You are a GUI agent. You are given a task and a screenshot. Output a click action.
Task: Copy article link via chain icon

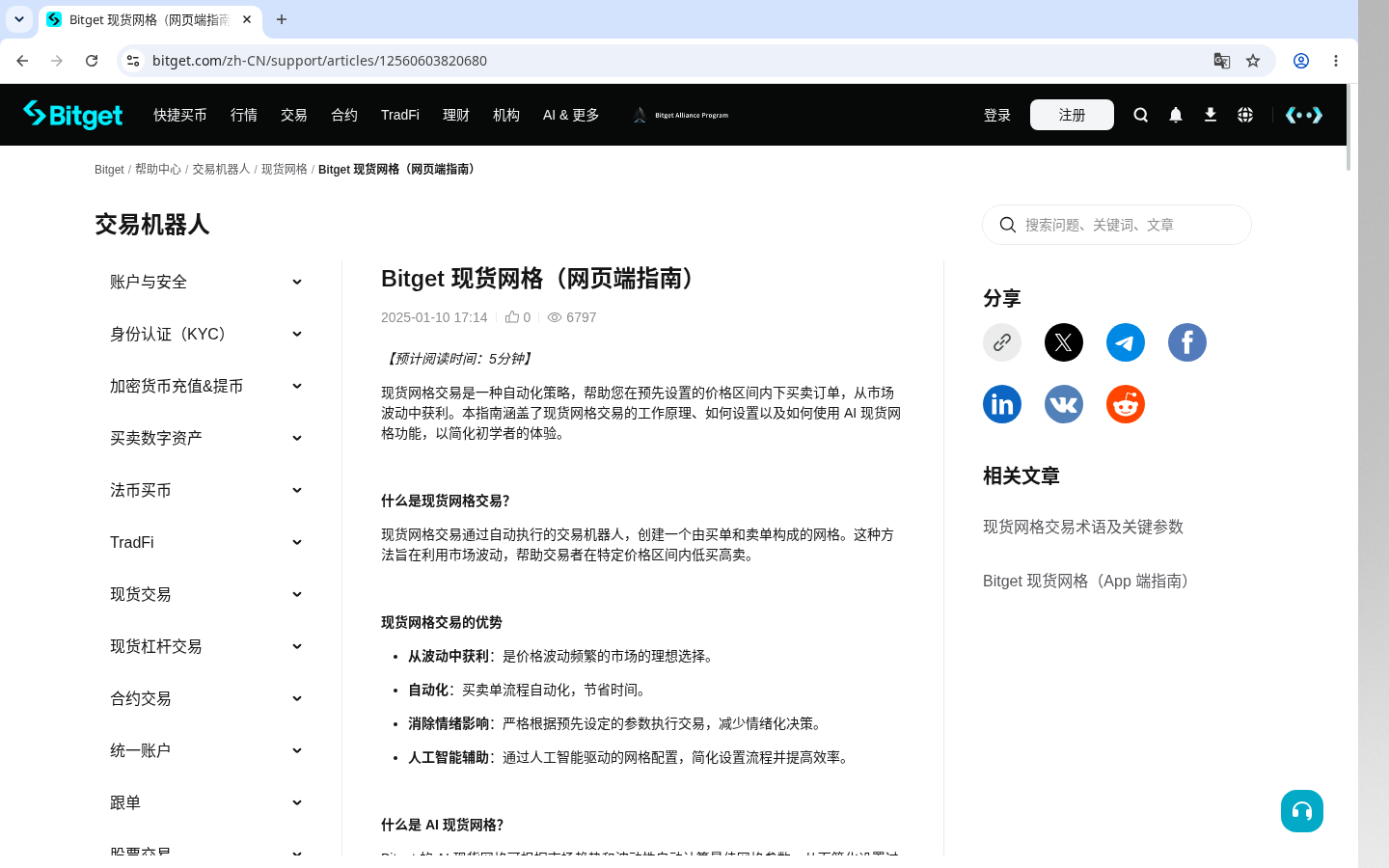1002,342
